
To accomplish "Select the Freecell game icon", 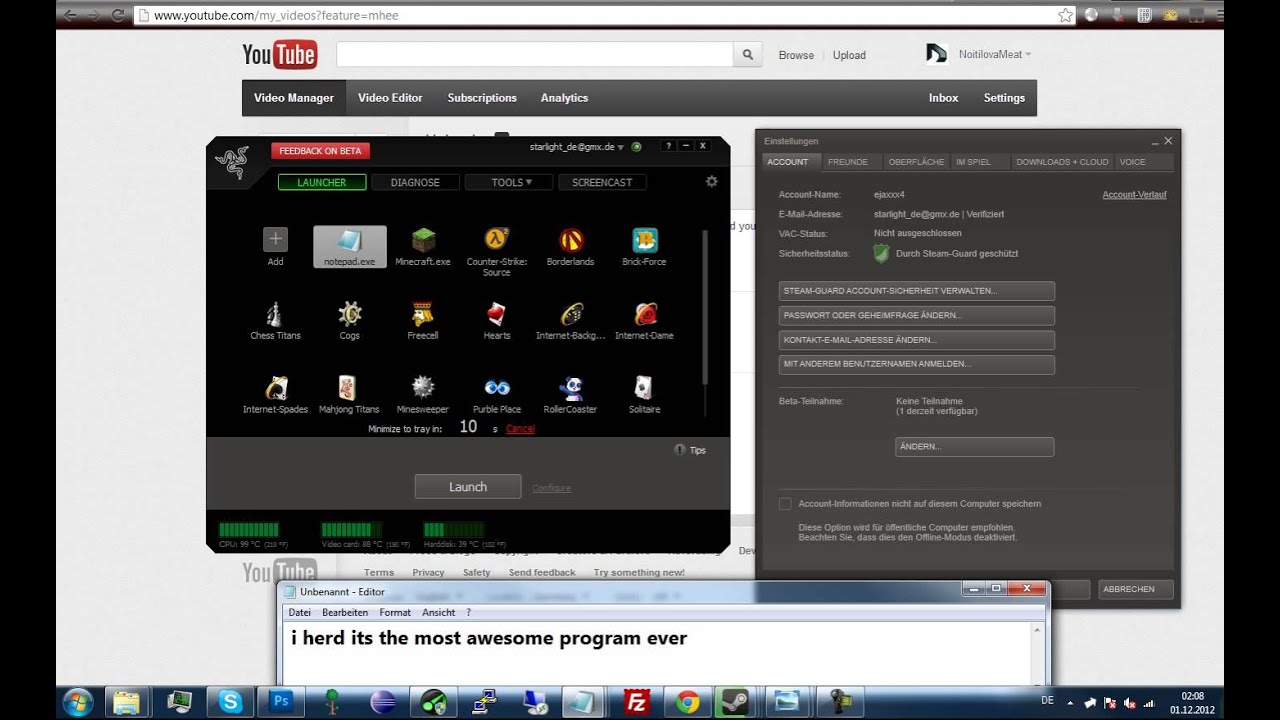I will point(423,320).
